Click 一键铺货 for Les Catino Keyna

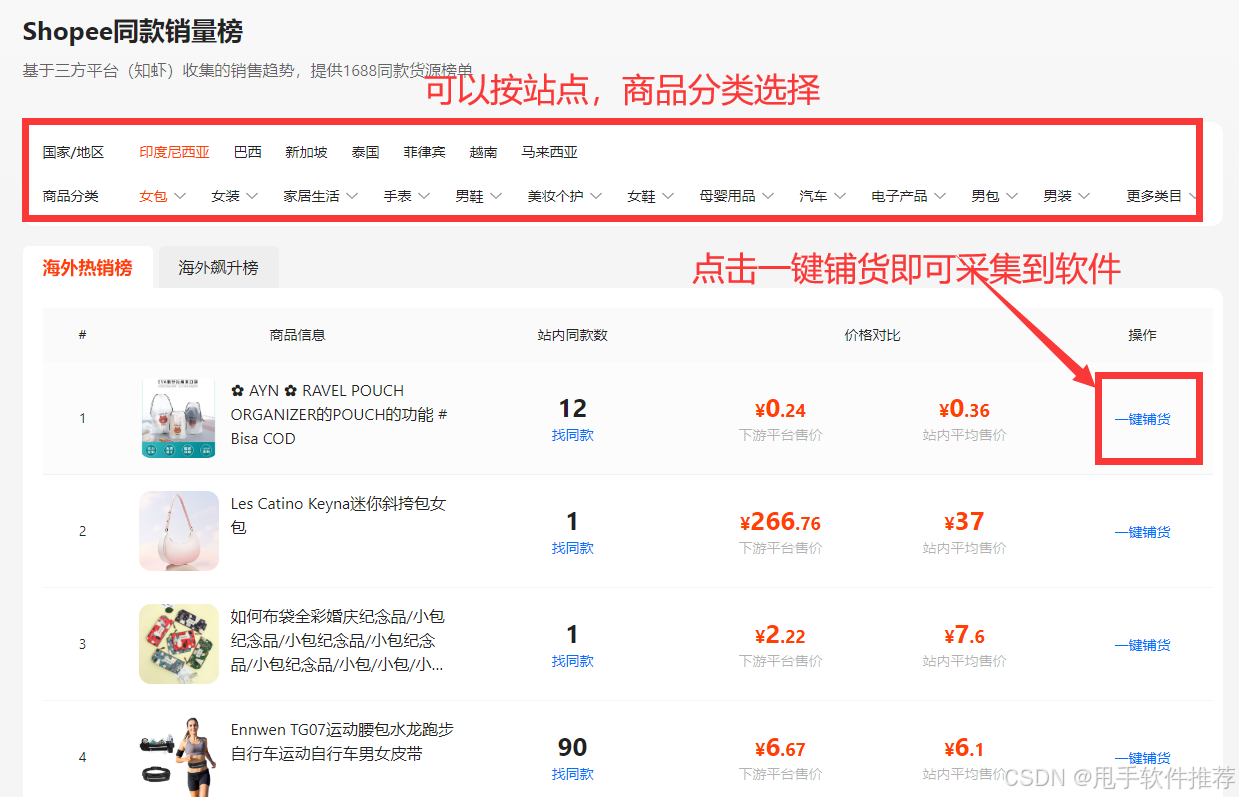pos(1142,532)
